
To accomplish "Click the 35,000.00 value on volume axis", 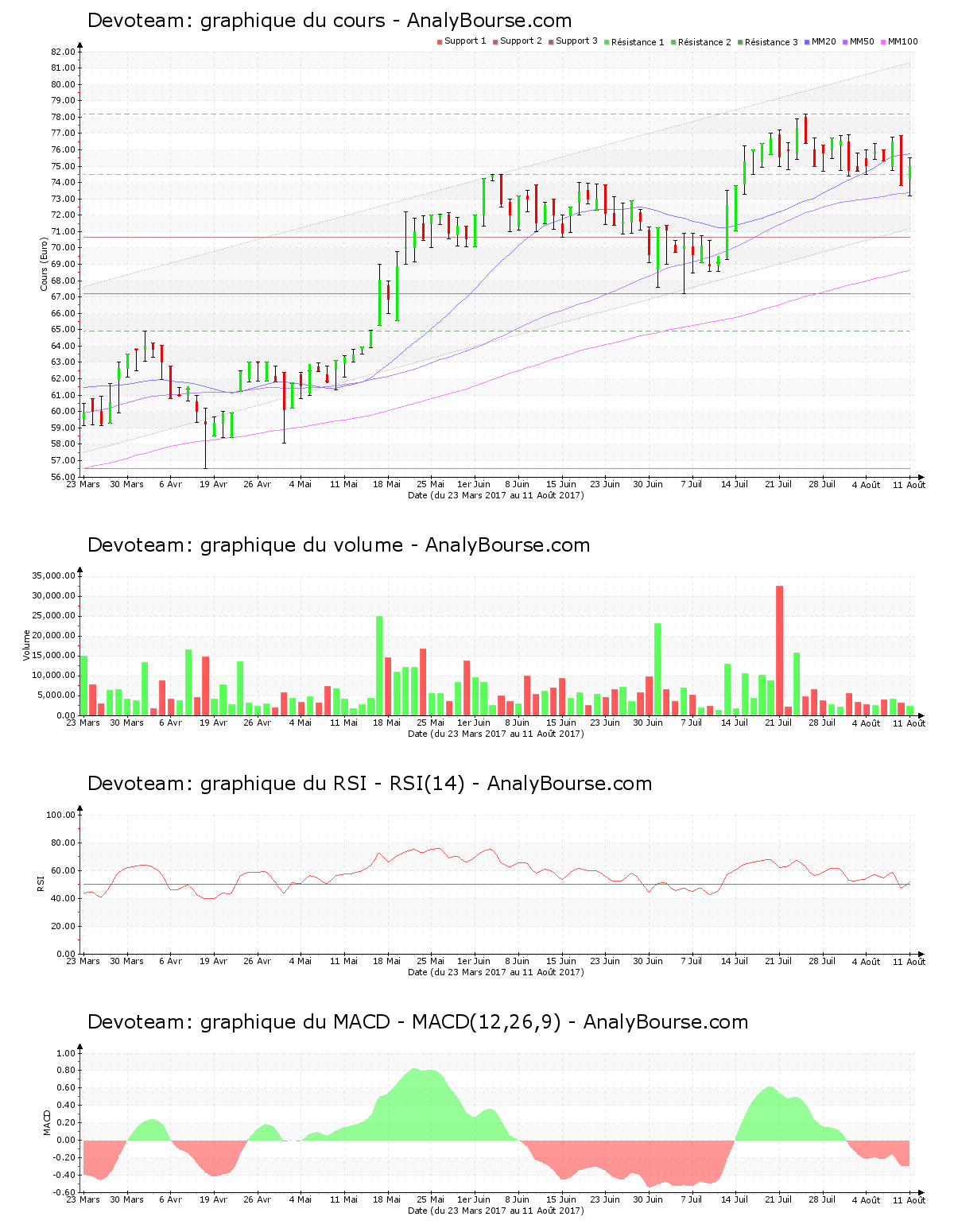I will 54,575.
